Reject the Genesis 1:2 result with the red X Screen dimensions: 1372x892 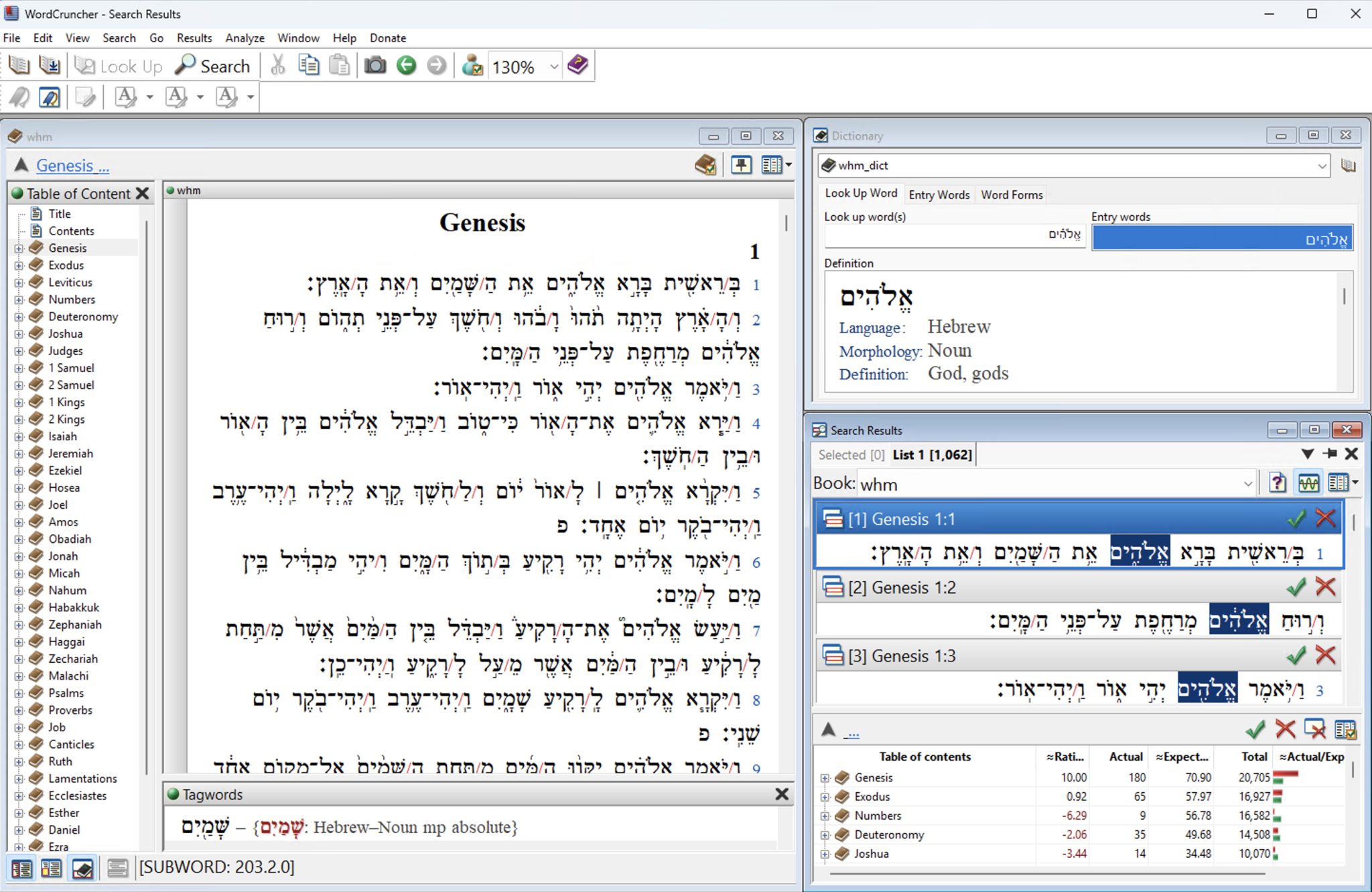[x=1326, y=587]
